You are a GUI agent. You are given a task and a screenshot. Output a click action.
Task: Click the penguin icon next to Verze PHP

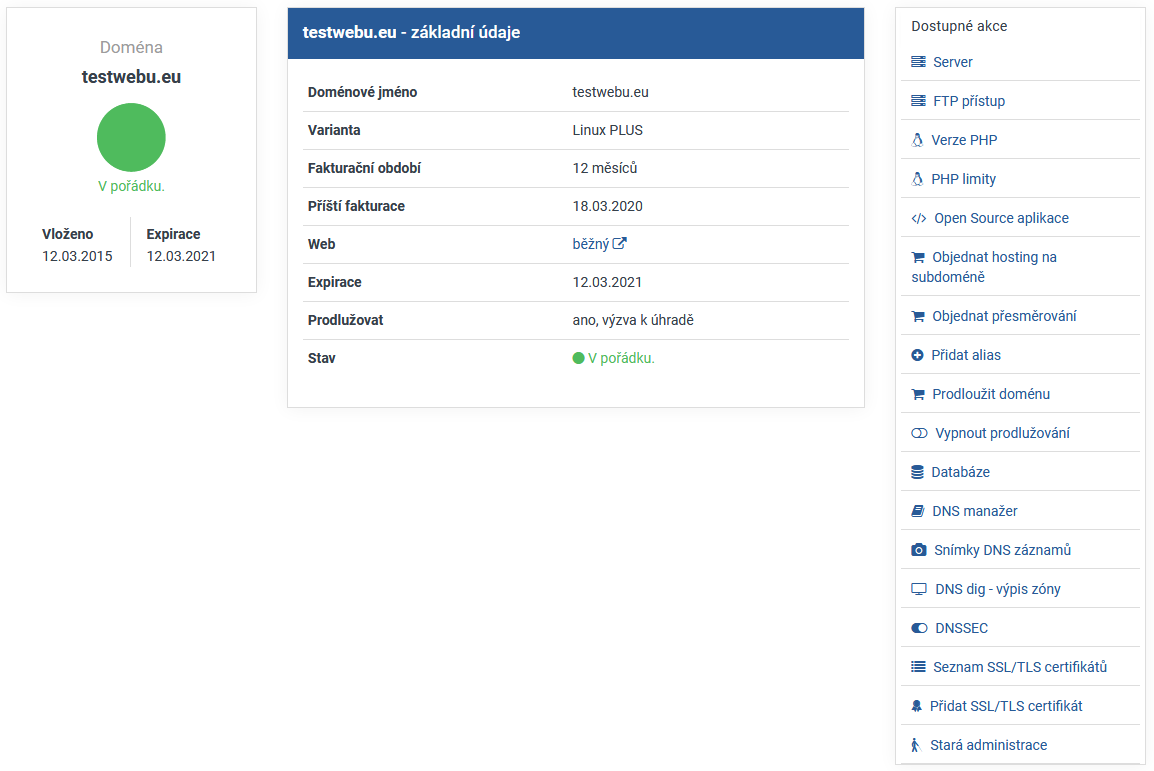[x=917, y=140]
